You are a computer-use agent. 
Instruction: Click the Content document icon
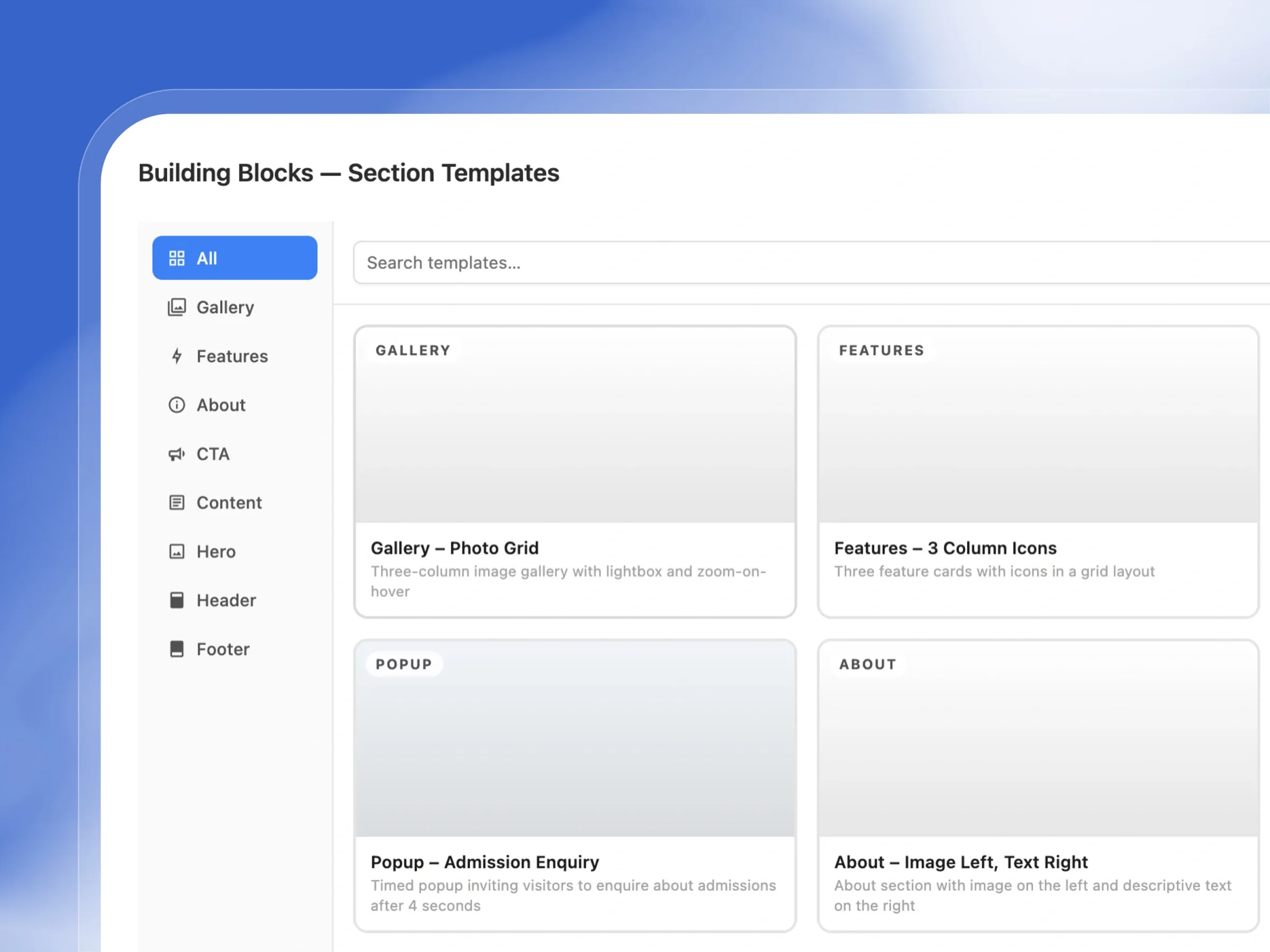[x=177, y=502]
